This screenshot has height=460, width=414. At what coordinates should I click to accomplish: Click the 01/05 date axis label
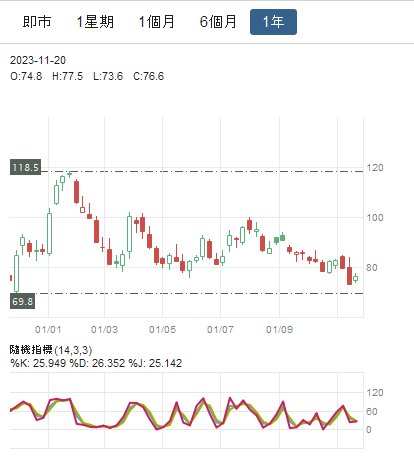(x=162, y=330)
